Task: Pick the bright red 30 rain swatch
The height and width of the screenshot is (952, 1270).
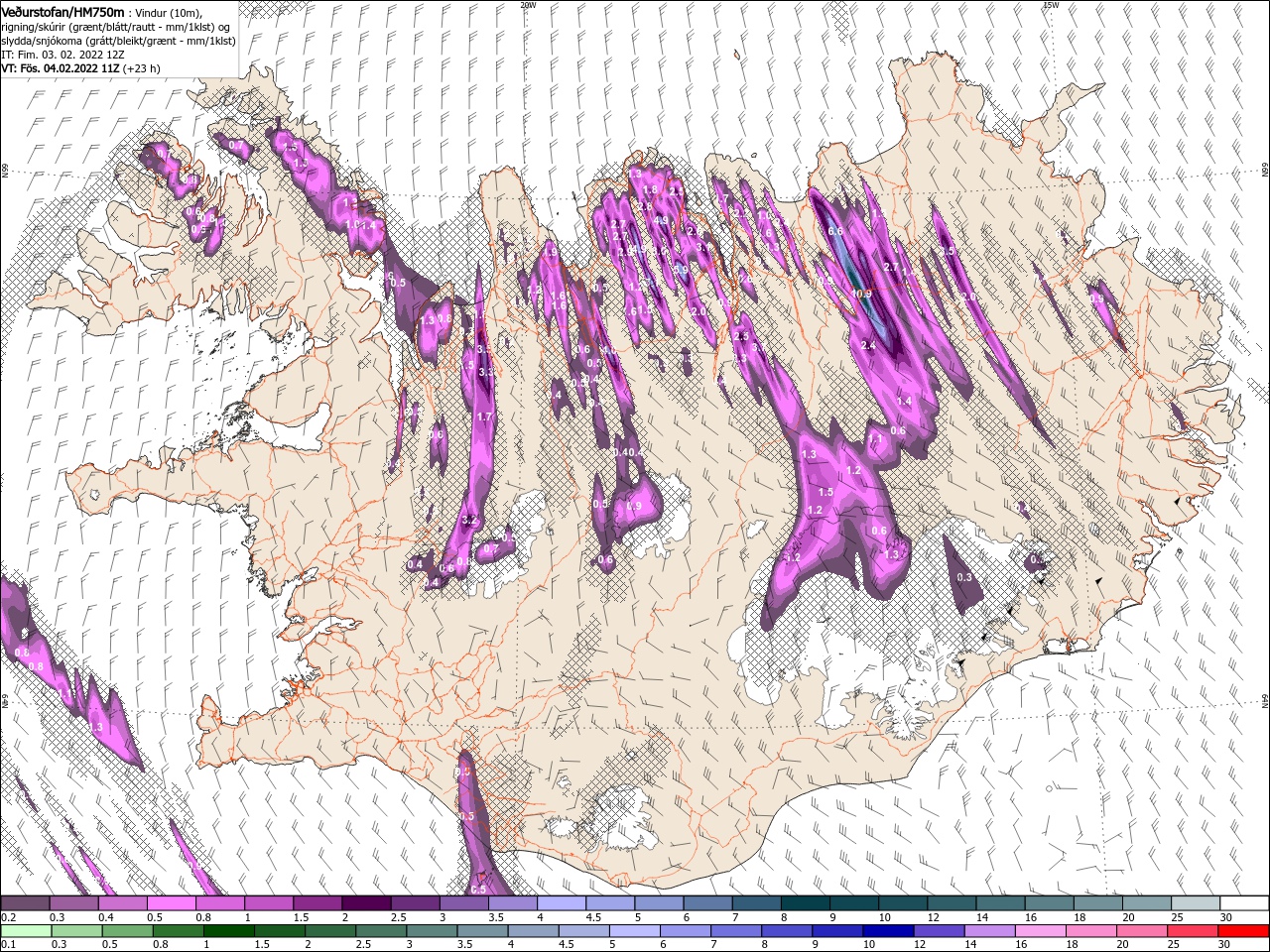Action: click(x=1243, y=931)
